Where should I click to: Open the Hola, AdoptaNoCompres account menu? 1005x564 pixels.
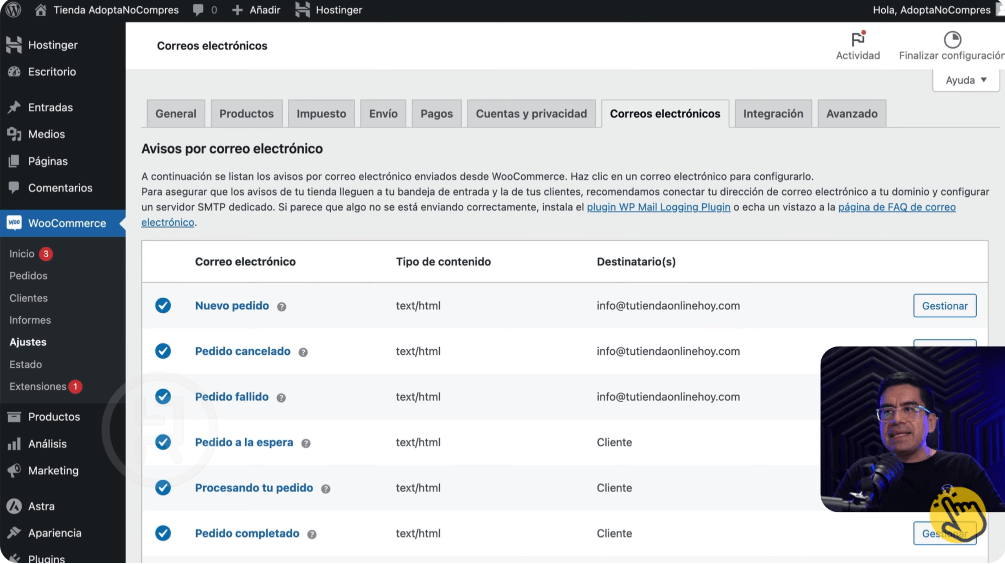click(934, 10)
